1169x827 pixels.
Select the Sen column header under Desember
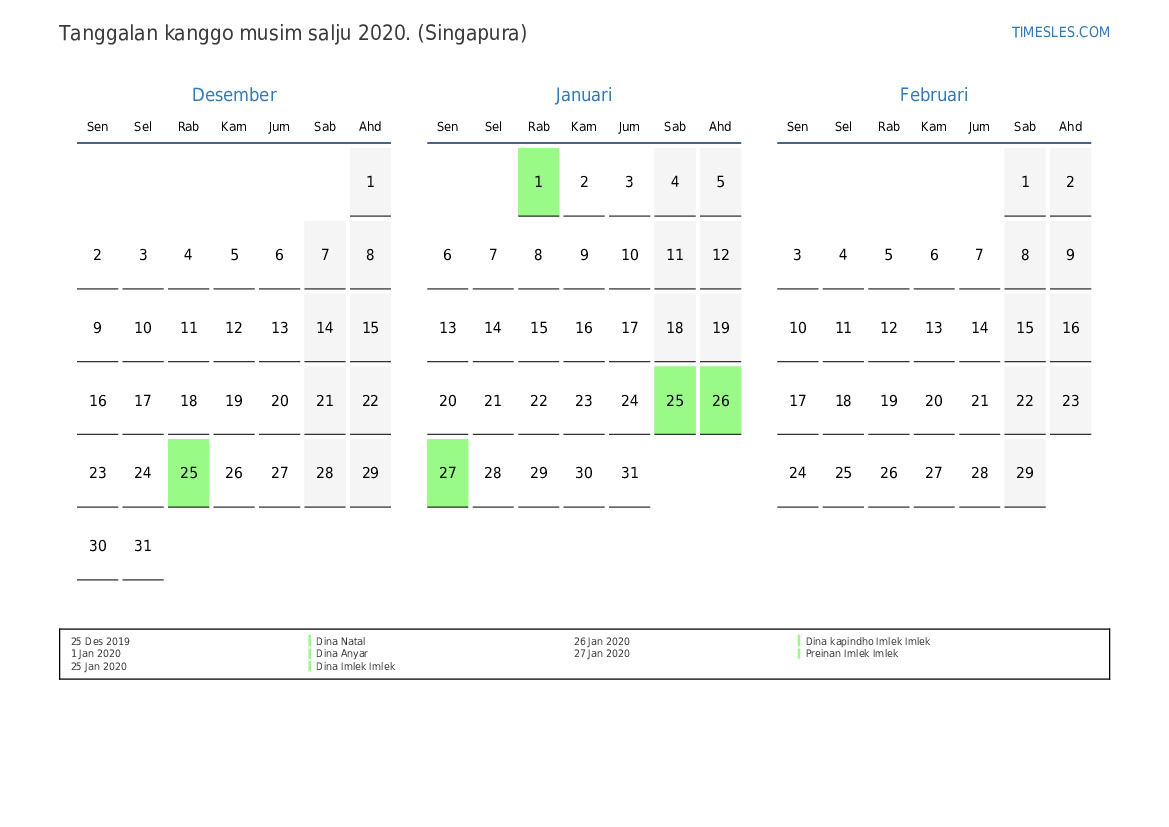98,127
